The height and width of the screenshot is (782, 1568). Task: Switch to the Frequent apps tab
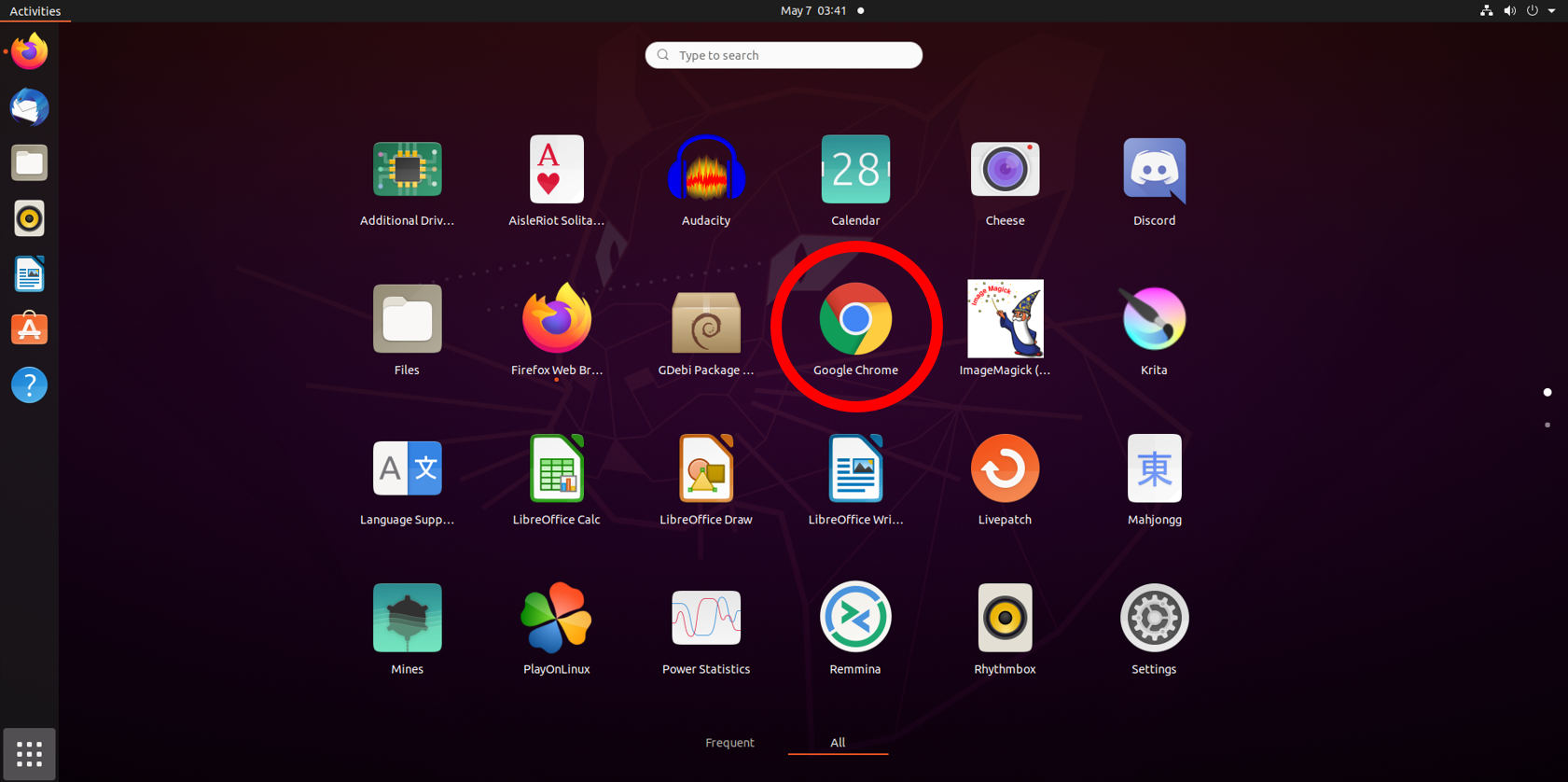click(729, 743)
